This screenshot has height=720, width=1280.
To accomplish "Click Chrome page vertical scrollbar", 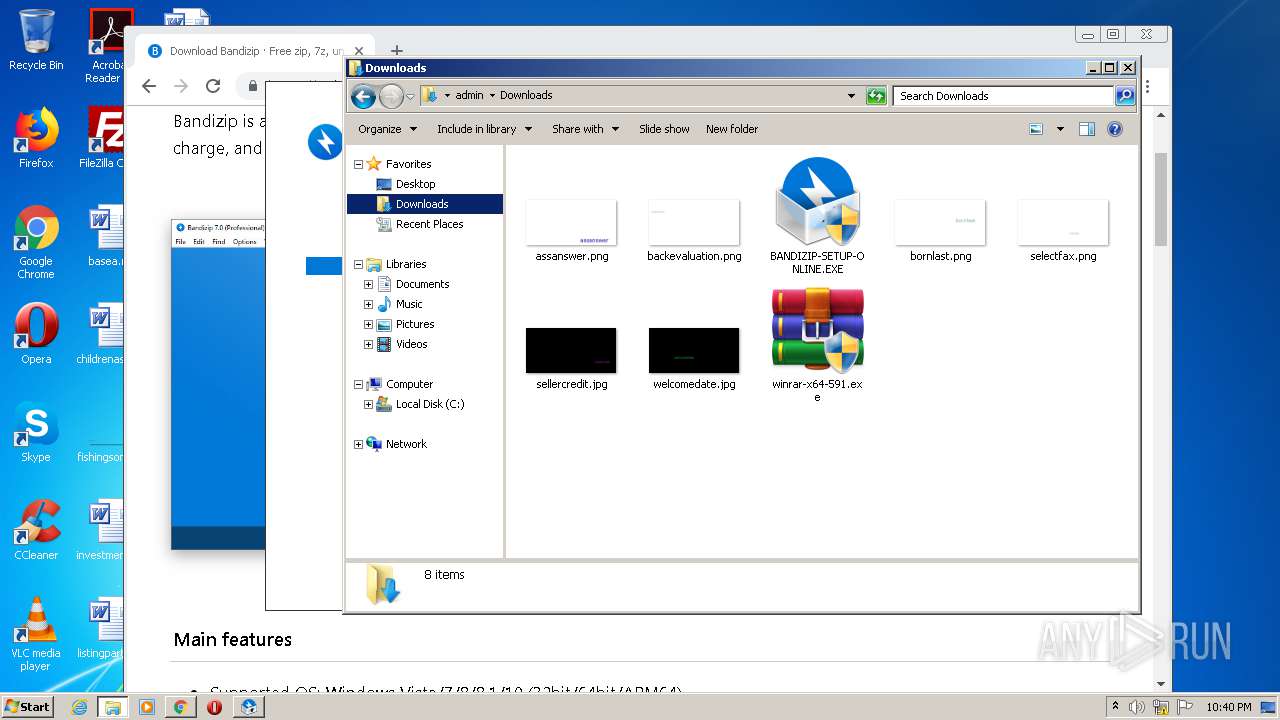I will pos(1161,200).
